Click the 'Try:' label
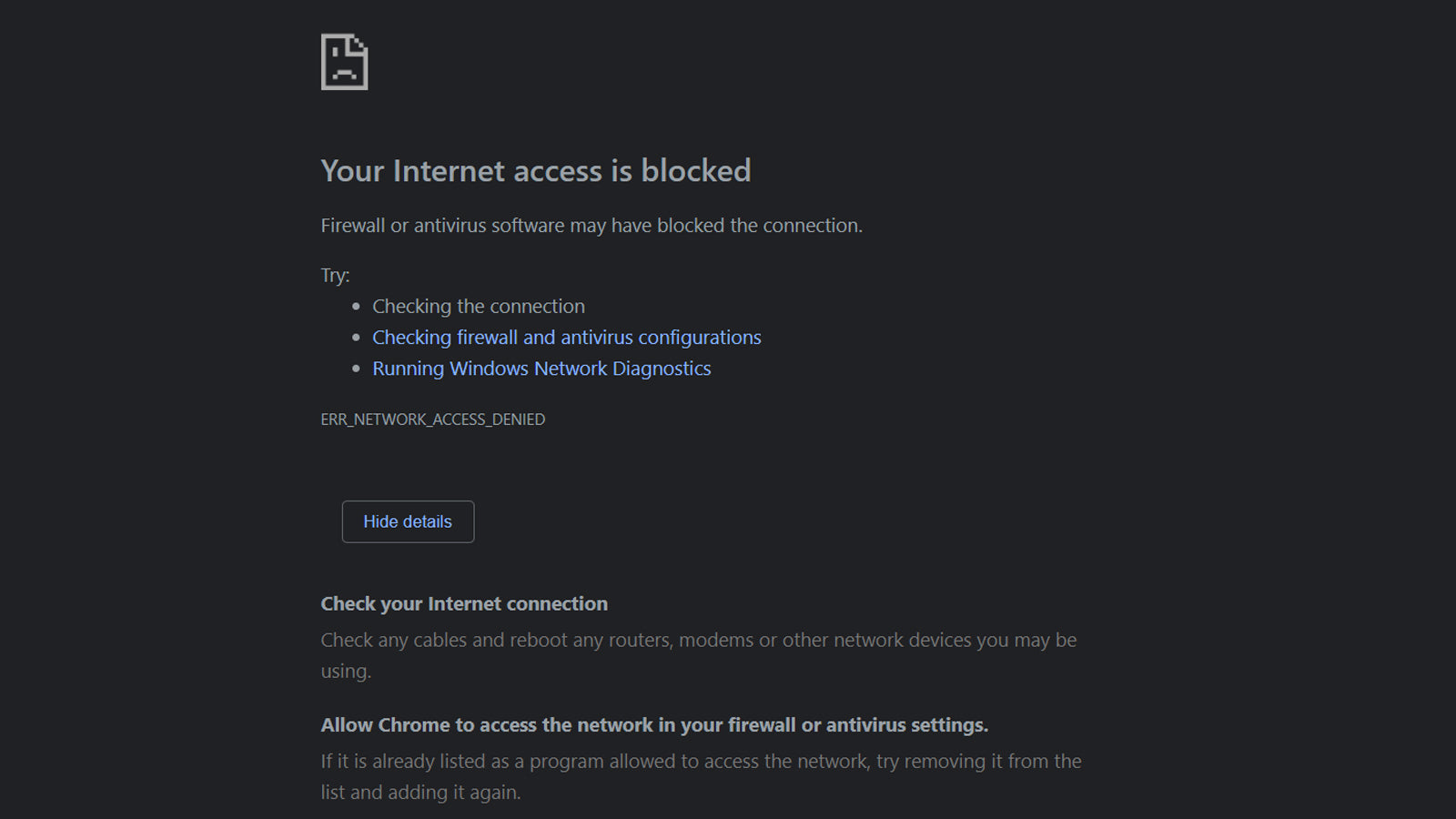The height and width of the screenshot is (819, 1456). 335,275
